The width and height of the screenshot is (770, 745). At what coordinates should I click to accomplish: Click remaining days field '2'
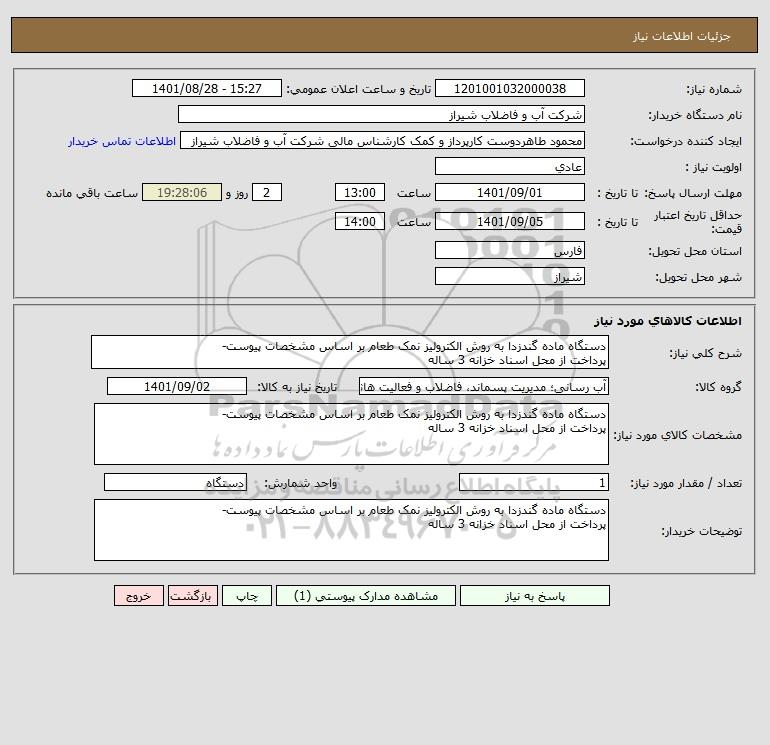pos(267,193)
